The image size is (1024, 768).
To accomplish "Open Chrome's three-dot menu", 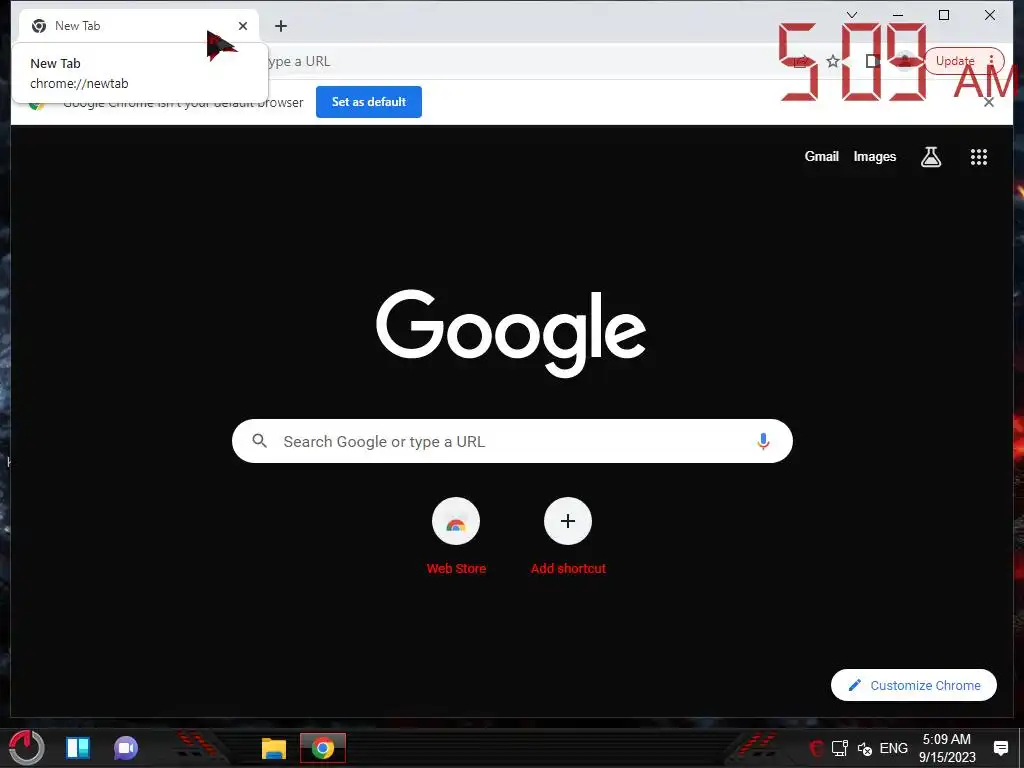I will tap(991, 61).
